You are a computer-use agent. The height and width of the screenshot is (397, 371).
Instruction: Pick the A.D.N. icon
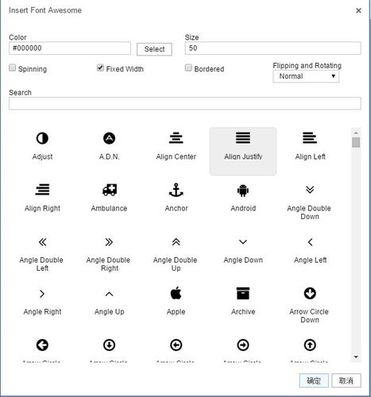tap(109, 138)
